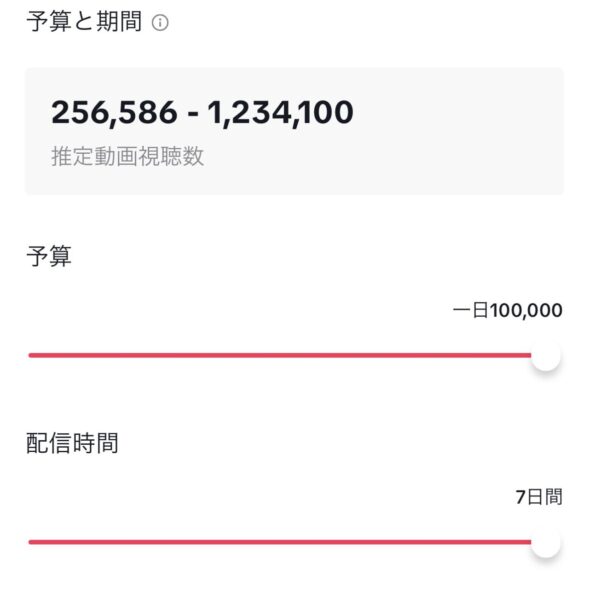Click the 256,586 - 1,234,100 estimate figure
The image size is (589, 600).
[x=202, y=112]
